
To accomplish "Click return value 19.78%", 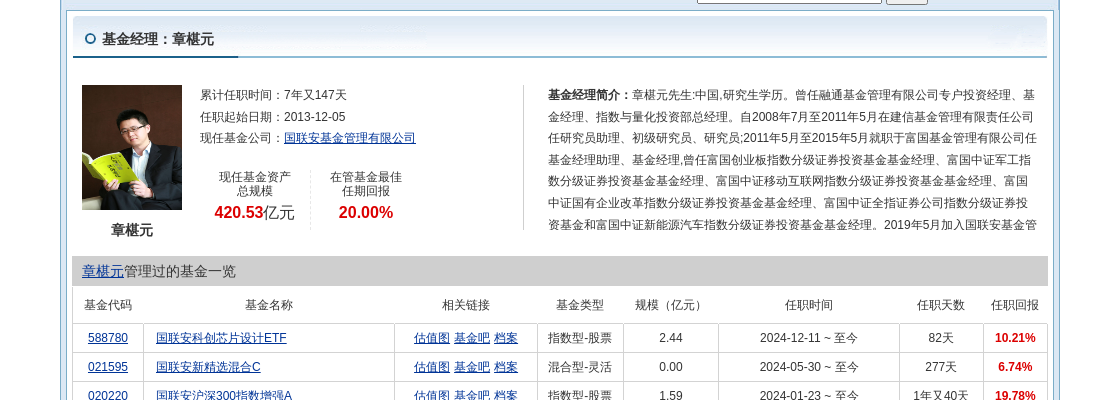I will click(x=1015, y=395).
